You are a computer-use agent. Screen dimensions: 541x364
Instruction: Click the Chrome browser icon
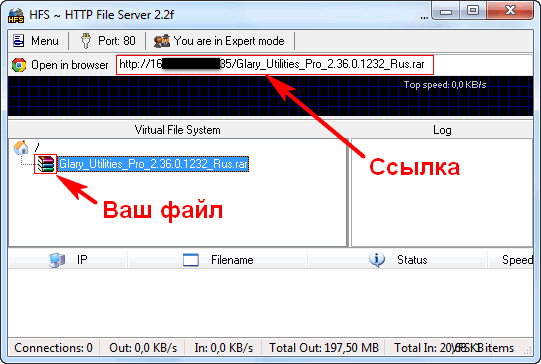[19, 65]
